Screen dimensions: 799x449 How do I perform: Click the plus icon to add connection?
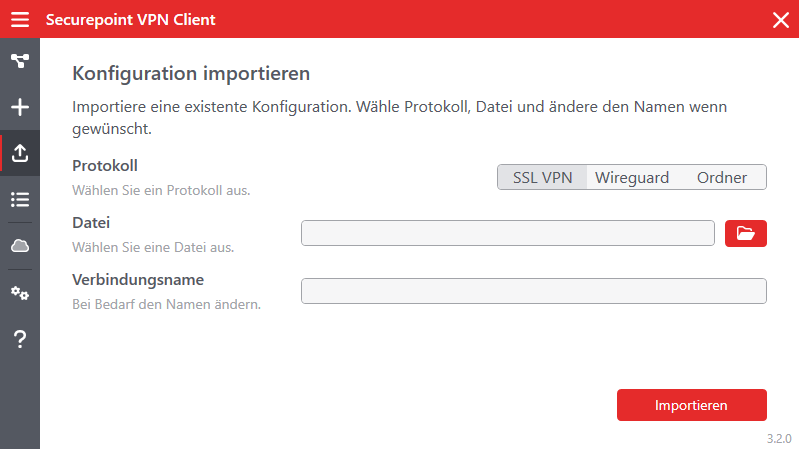(20, 107)
